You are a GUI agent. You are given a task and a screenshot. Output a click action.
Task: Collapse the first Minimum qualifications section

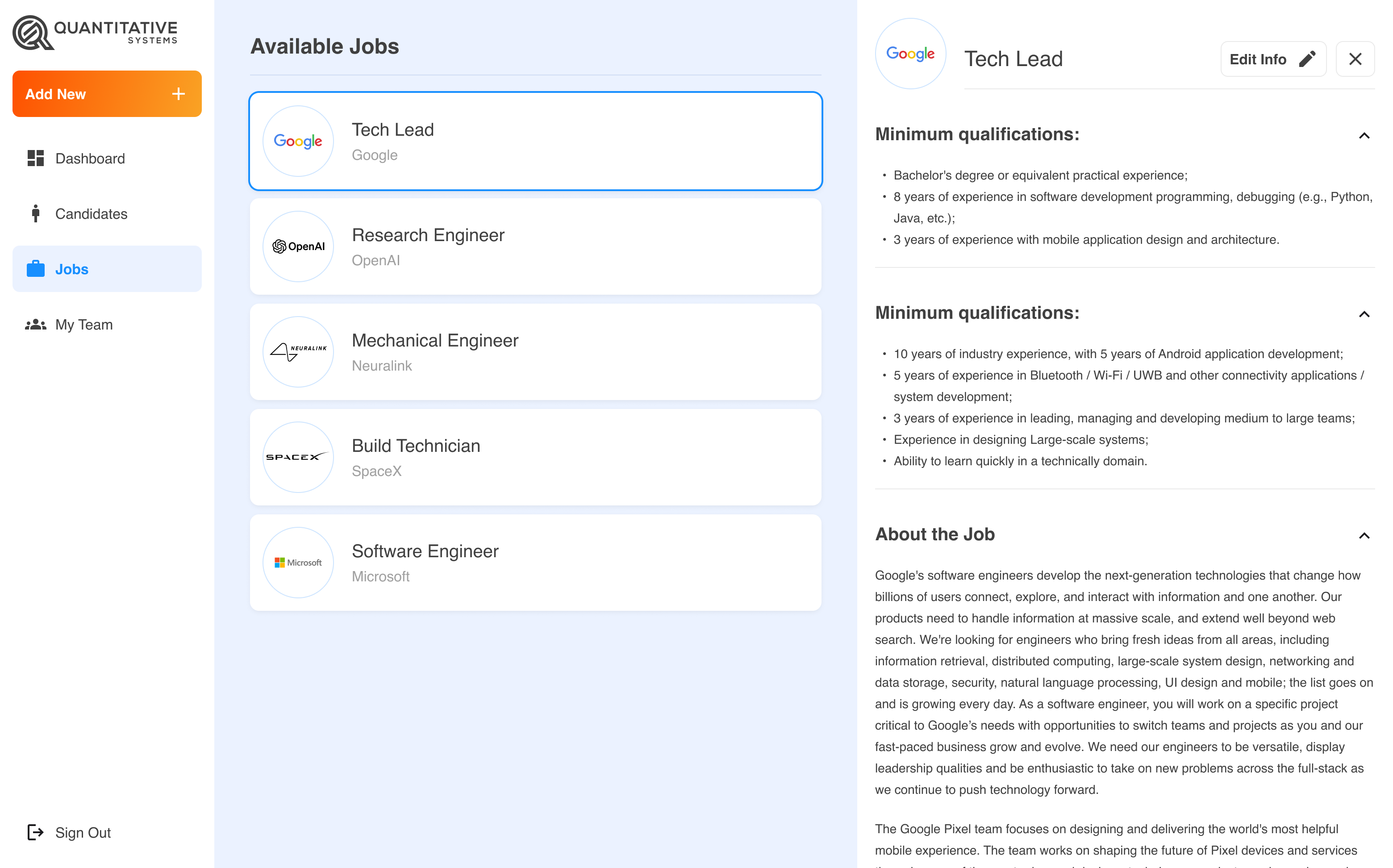(x=1364, y=135)
